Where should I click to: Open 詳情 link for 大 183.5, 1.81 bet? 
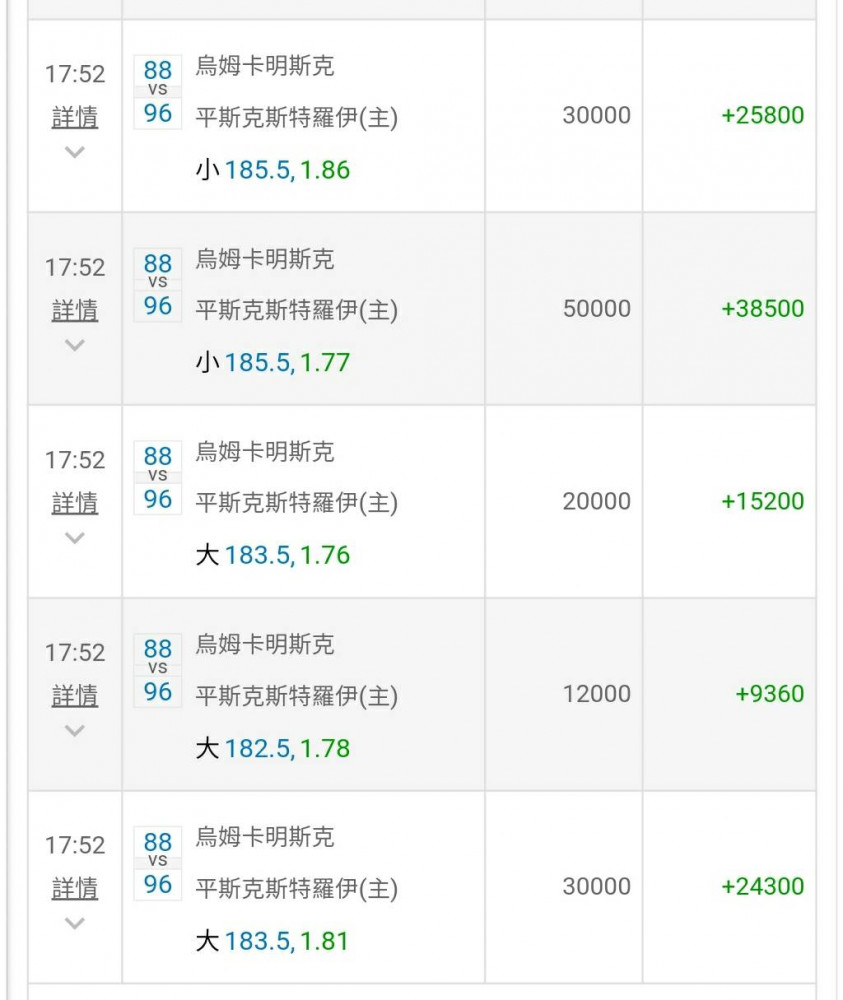click(75, 888)
